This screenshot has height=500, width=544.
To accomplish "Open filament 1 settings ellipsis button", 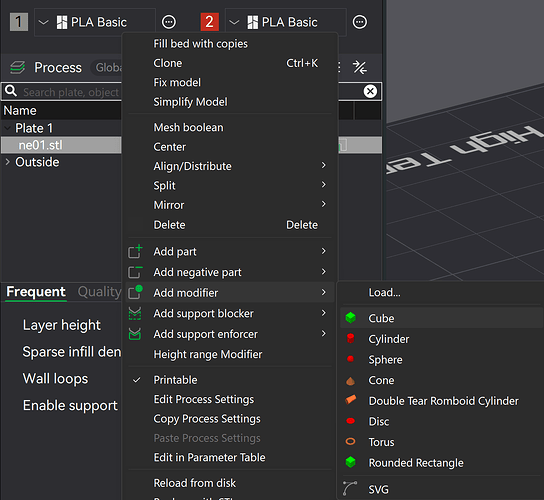I will [169, 22].
